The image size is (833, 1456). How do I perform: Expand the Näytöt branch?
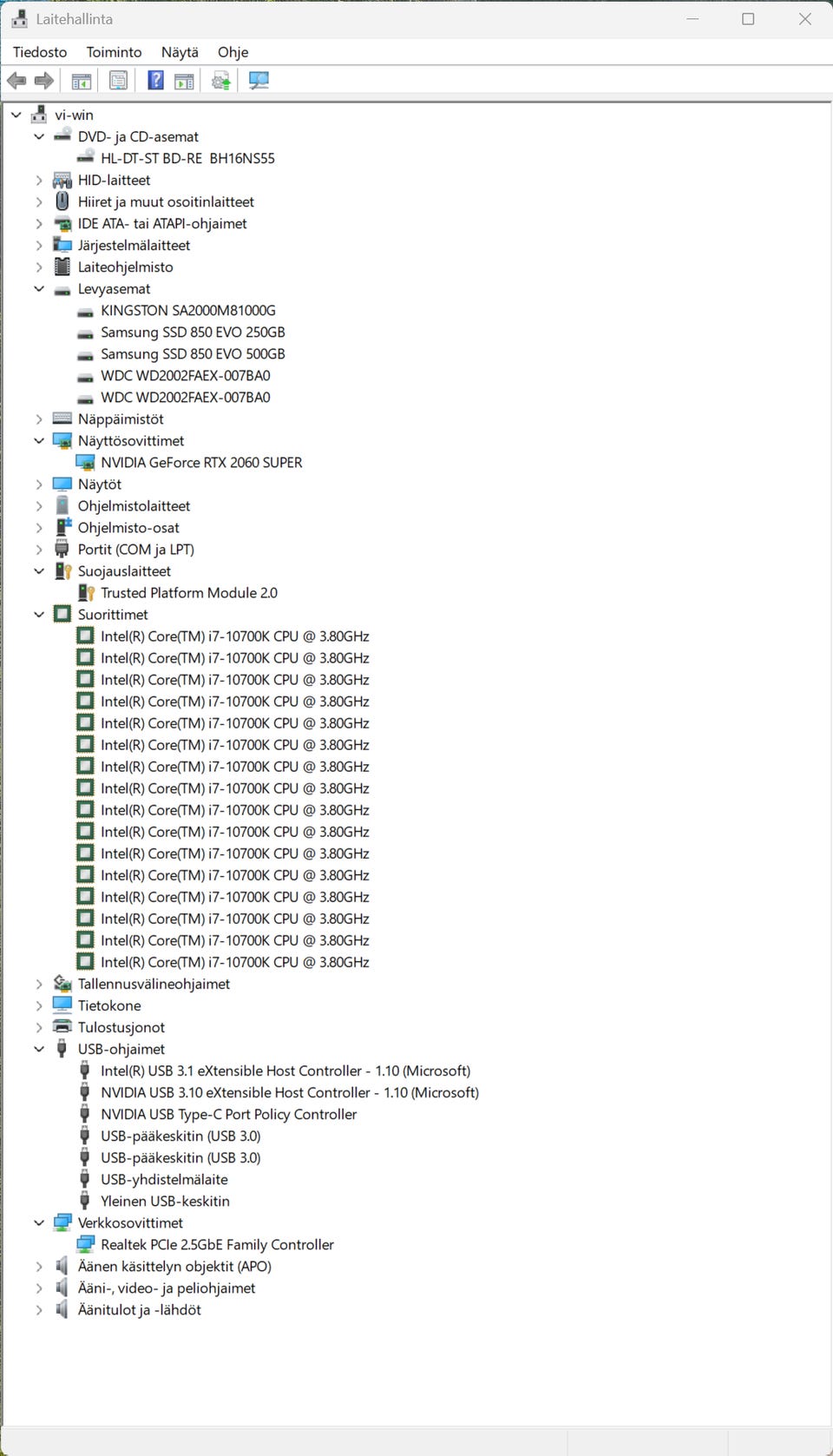click(x=39, y=484)
